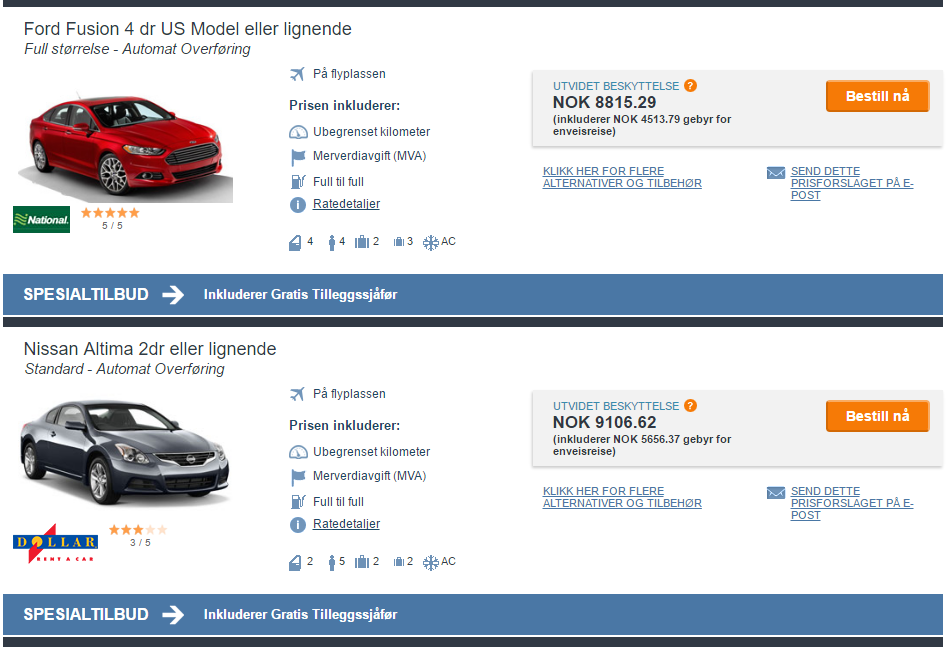Click the gray Nissan Altima car image

[x=126, y=453]
